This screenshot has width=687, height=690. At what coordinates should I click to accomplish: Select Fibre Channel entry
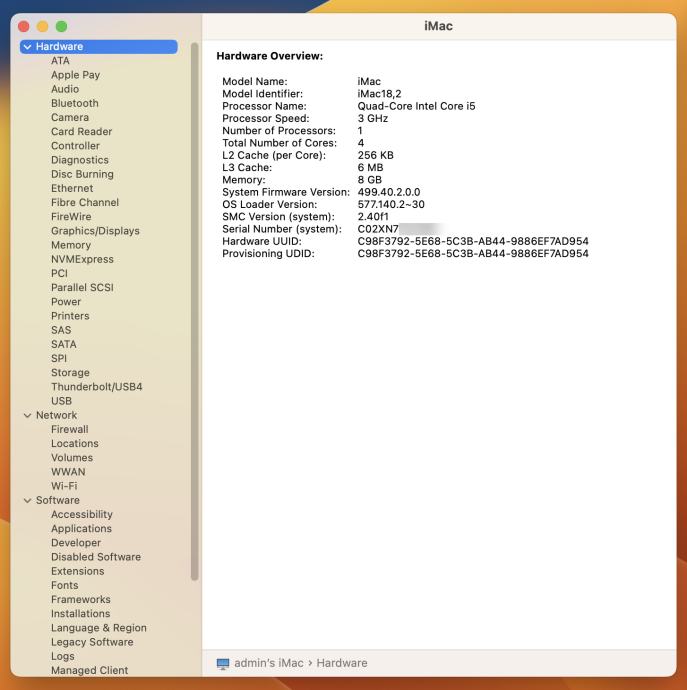(85, 202)
